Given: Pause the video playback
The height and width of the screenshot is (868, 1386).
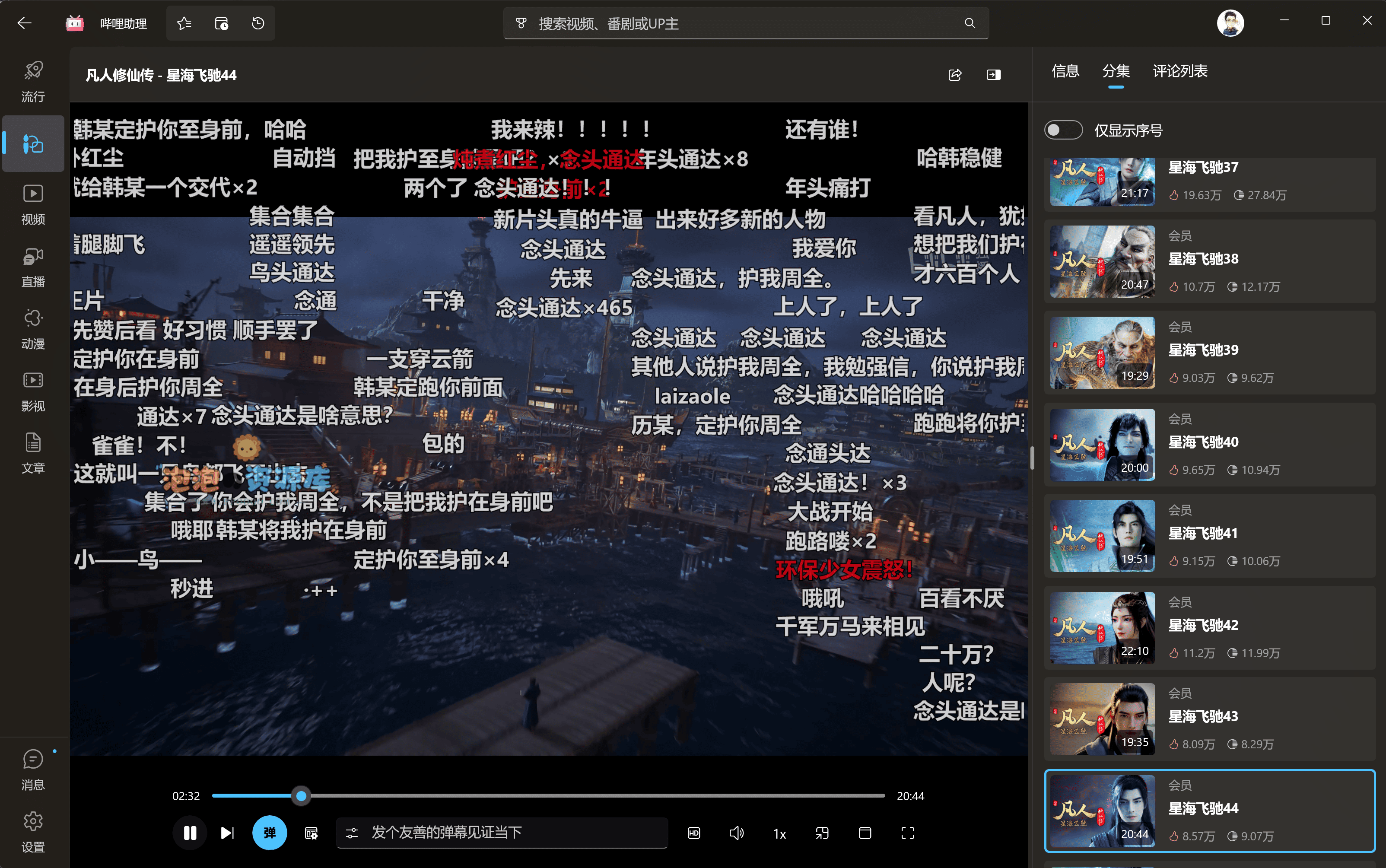Looking at the screenshot, I should (x=190, y=833).
